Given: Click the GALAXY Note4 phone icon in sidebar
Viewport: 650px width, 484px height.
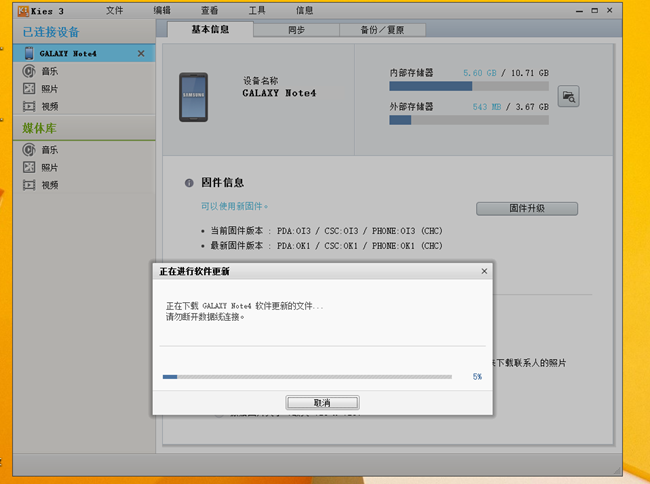Looking at the screenshot, I should click(x=29, y=53).
